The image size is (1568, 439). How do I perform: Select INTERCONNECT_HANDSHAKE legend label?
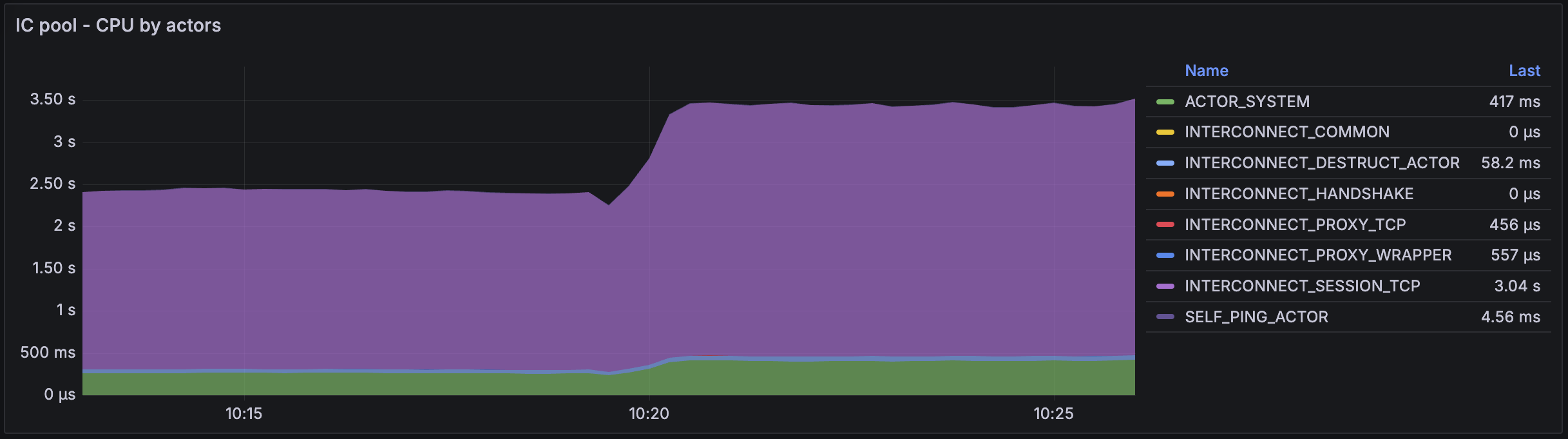tap(1299, 194)
